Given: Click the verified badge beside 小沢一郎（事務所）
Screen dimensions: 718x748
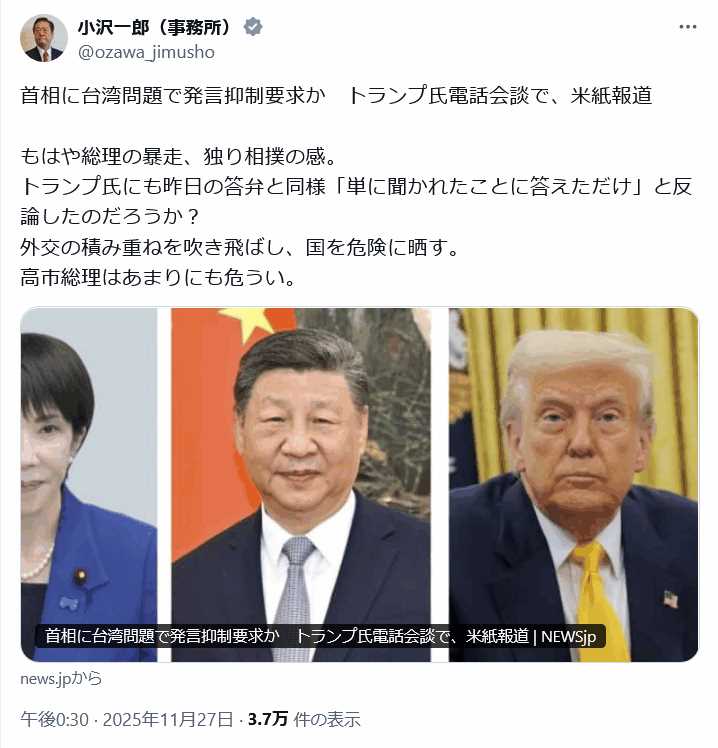Looking at the screenshot, I should [253, 27].
